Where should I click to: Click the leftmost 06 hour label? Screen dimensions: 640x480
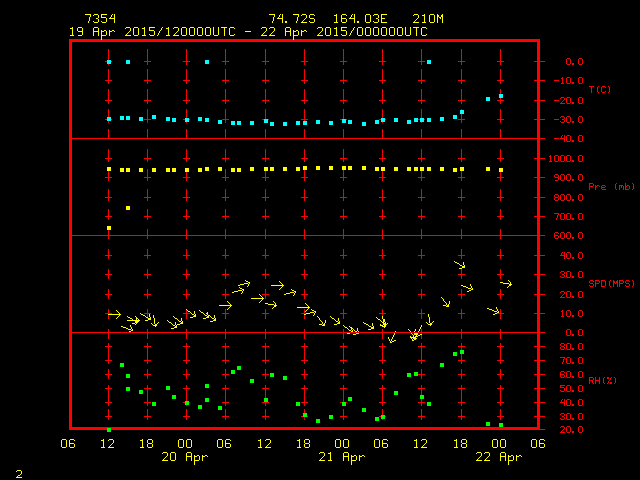pyautogui.click(x=70, y=444)
